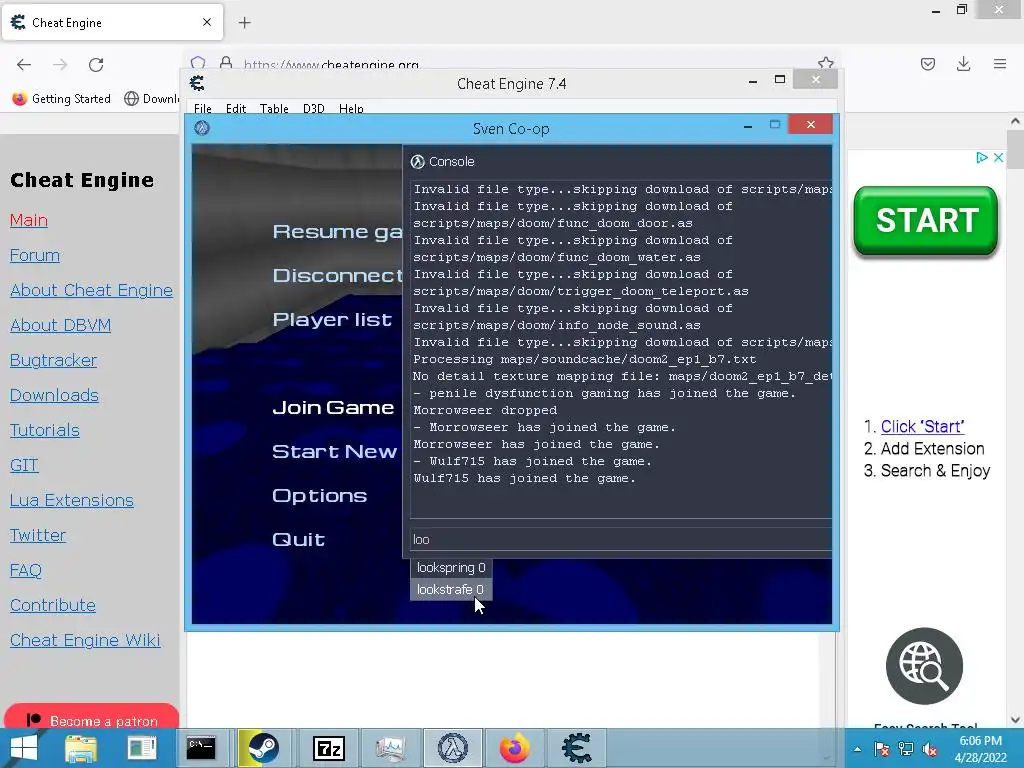This screenshot has height=768, width=1024.
Task: Click Start New game entry
Action: coord(334,451)
